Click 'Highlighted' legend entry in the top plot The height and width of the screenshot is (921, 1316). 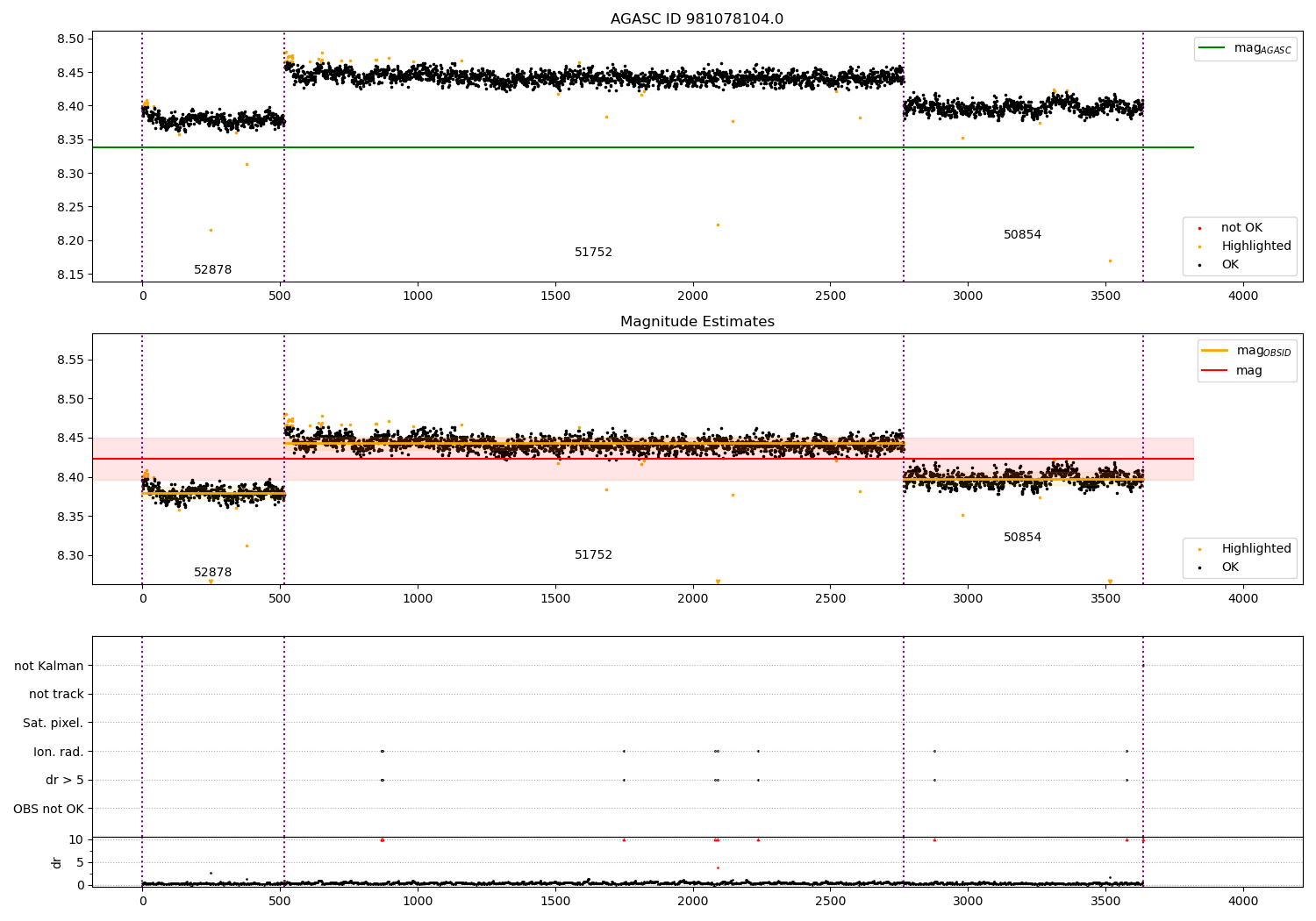pos(1256,246)
